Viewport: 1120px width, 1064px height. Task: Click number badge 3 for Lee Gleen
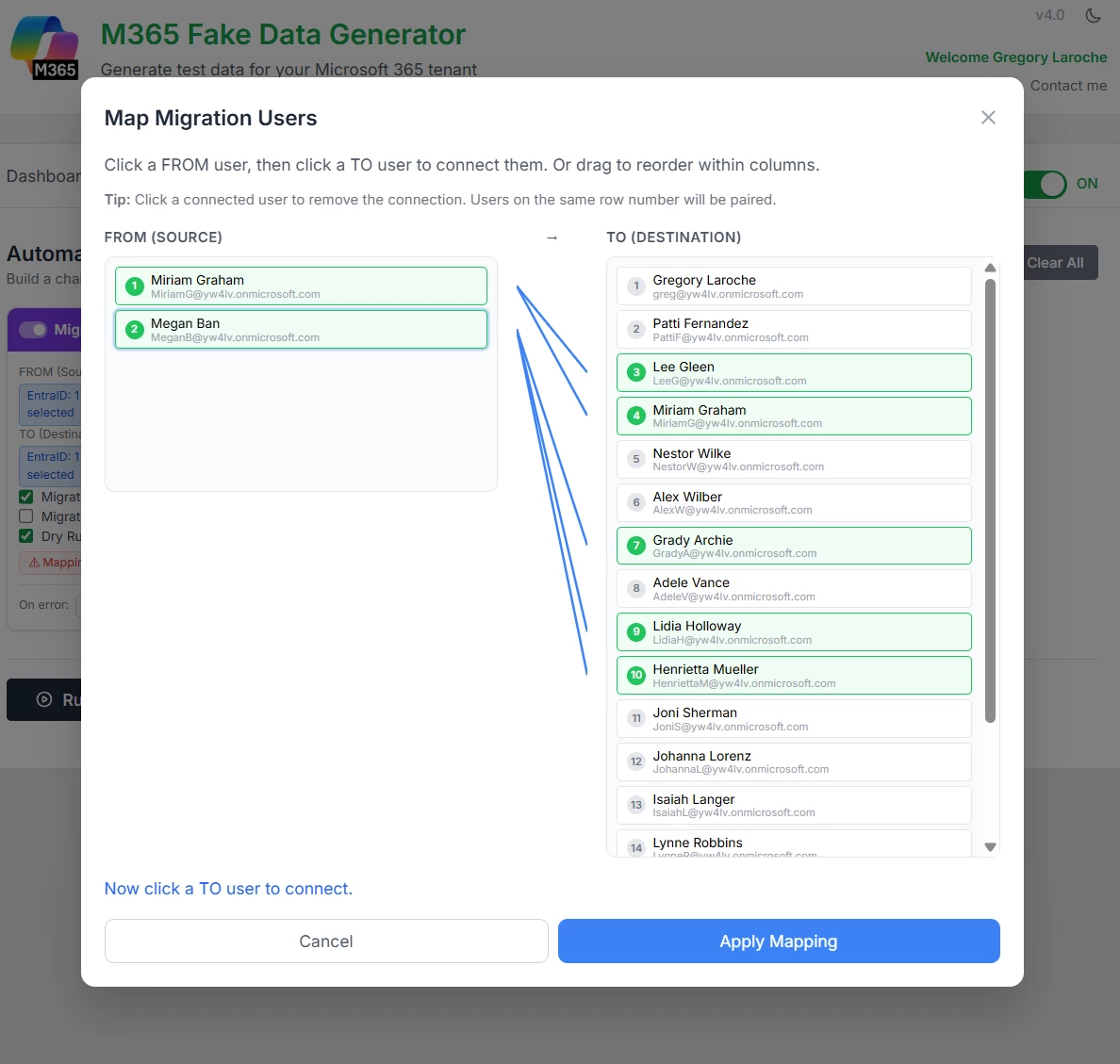tap(636, 372)
